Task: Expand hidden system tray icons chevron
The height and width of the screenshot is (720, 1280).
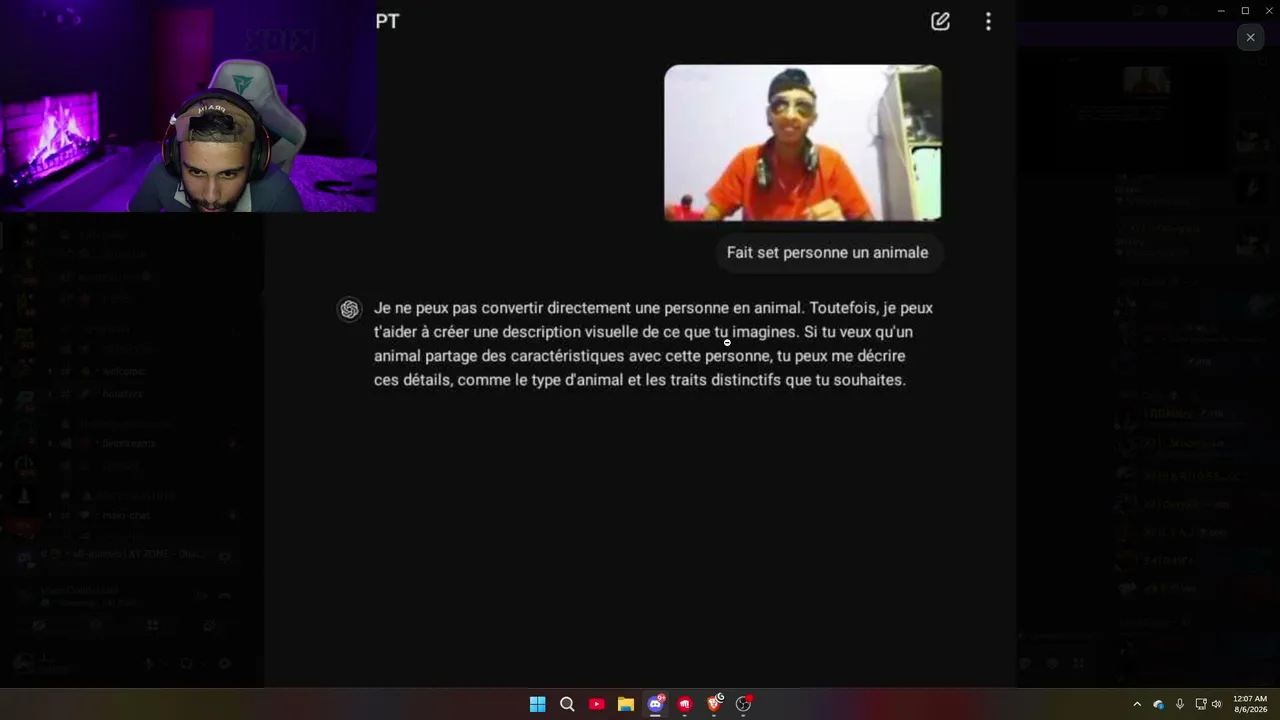Action: tap(1137, 704)
